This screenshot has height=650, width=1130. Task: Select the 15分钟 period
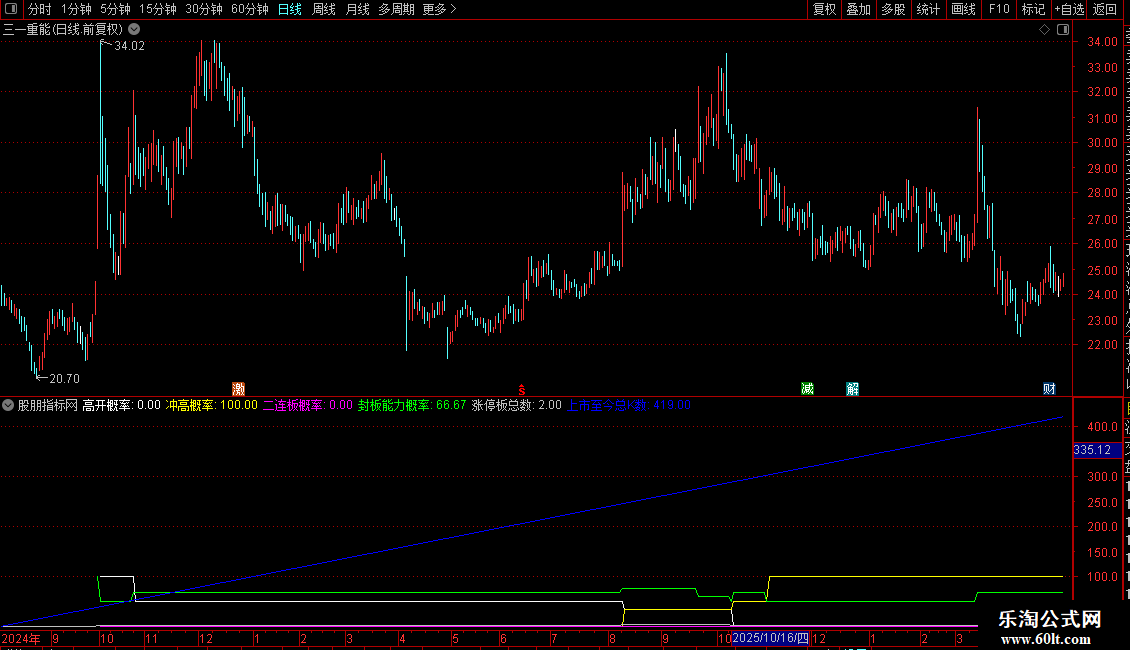158,9
